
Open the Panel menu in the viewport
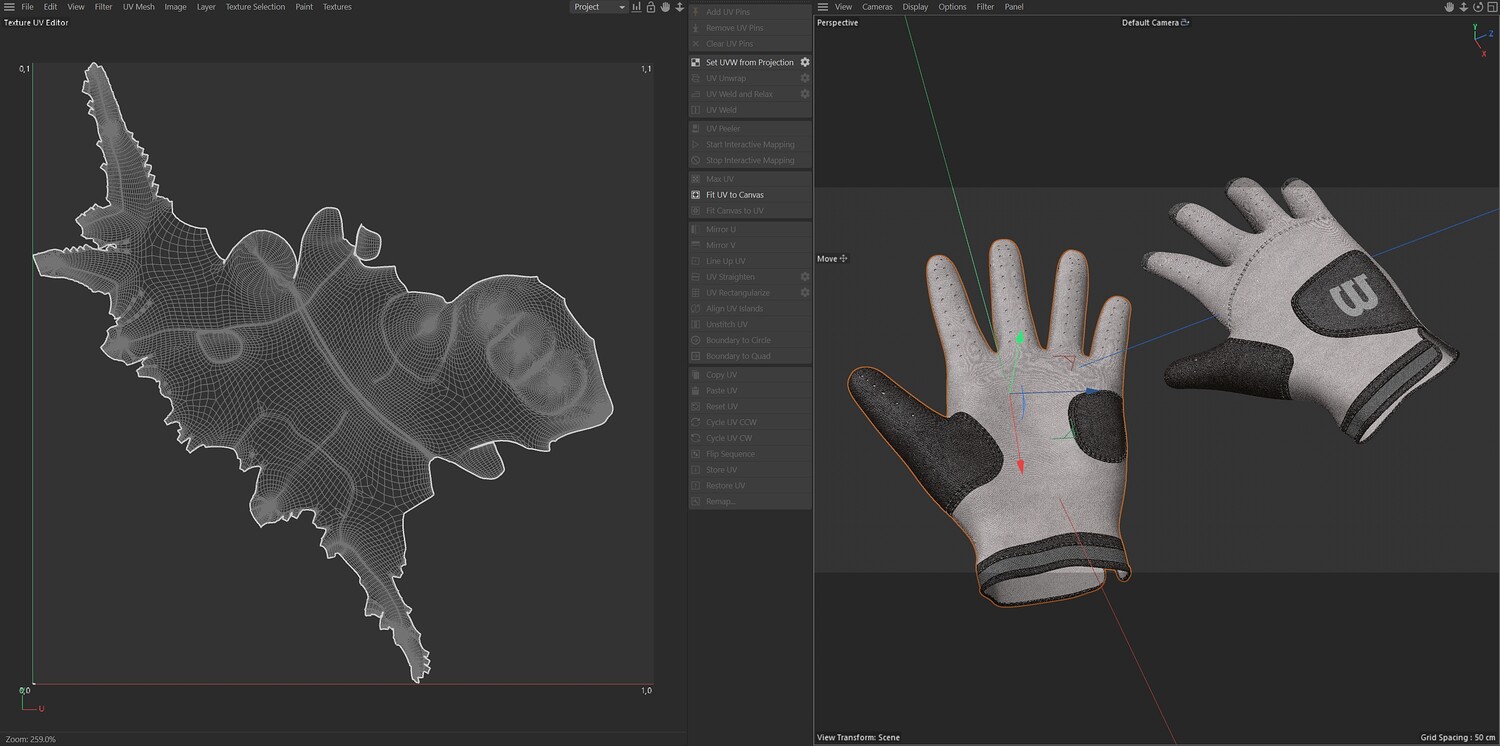point(1014,7)
